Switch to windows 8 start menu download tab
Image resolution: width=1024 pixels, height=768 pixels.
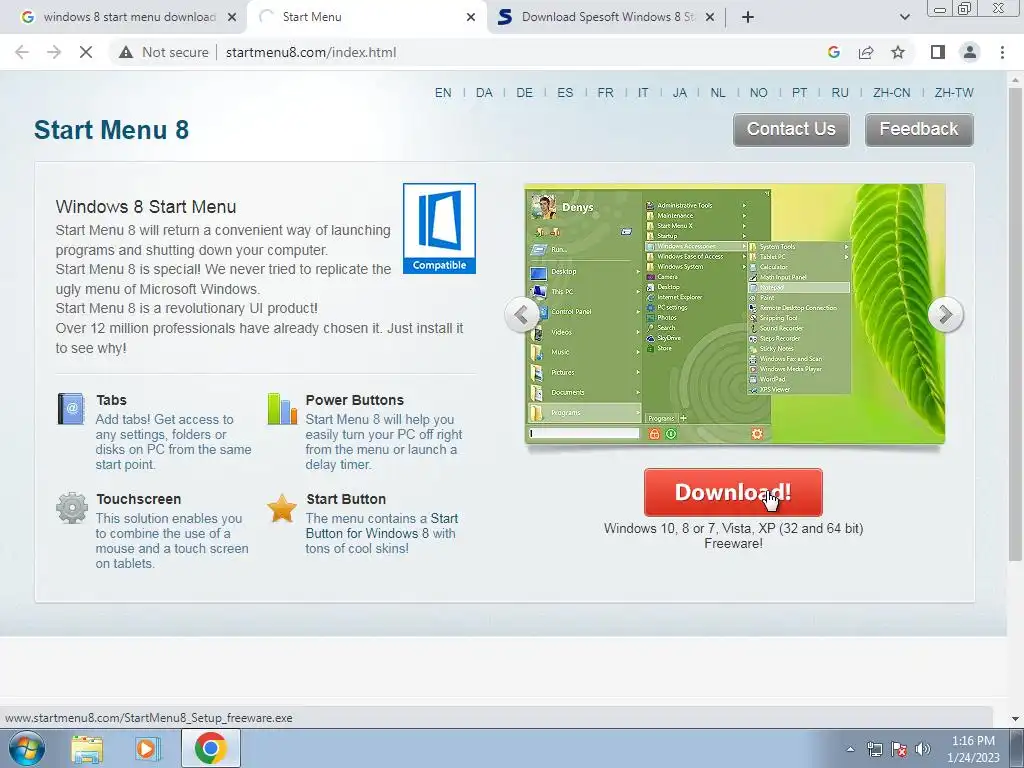point(123,17)
